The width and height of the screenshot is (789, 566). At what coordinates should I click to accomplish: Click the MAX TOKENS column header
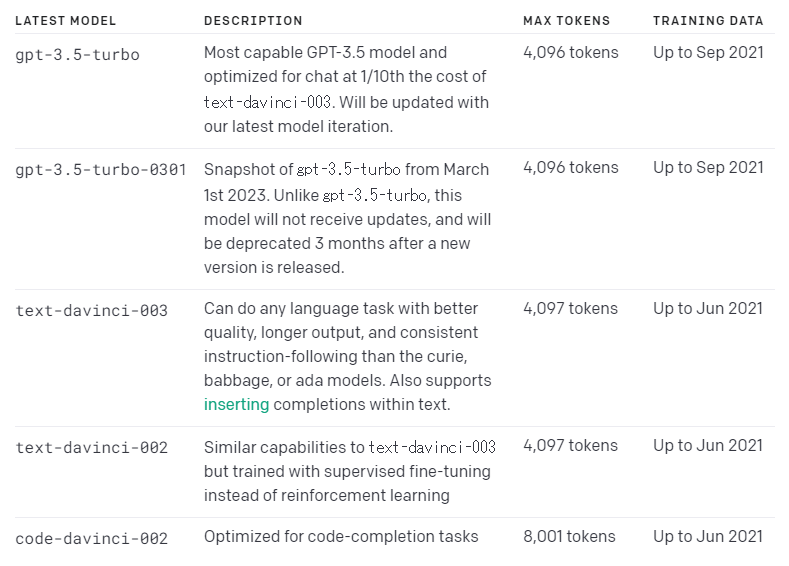tap(567, 21)
